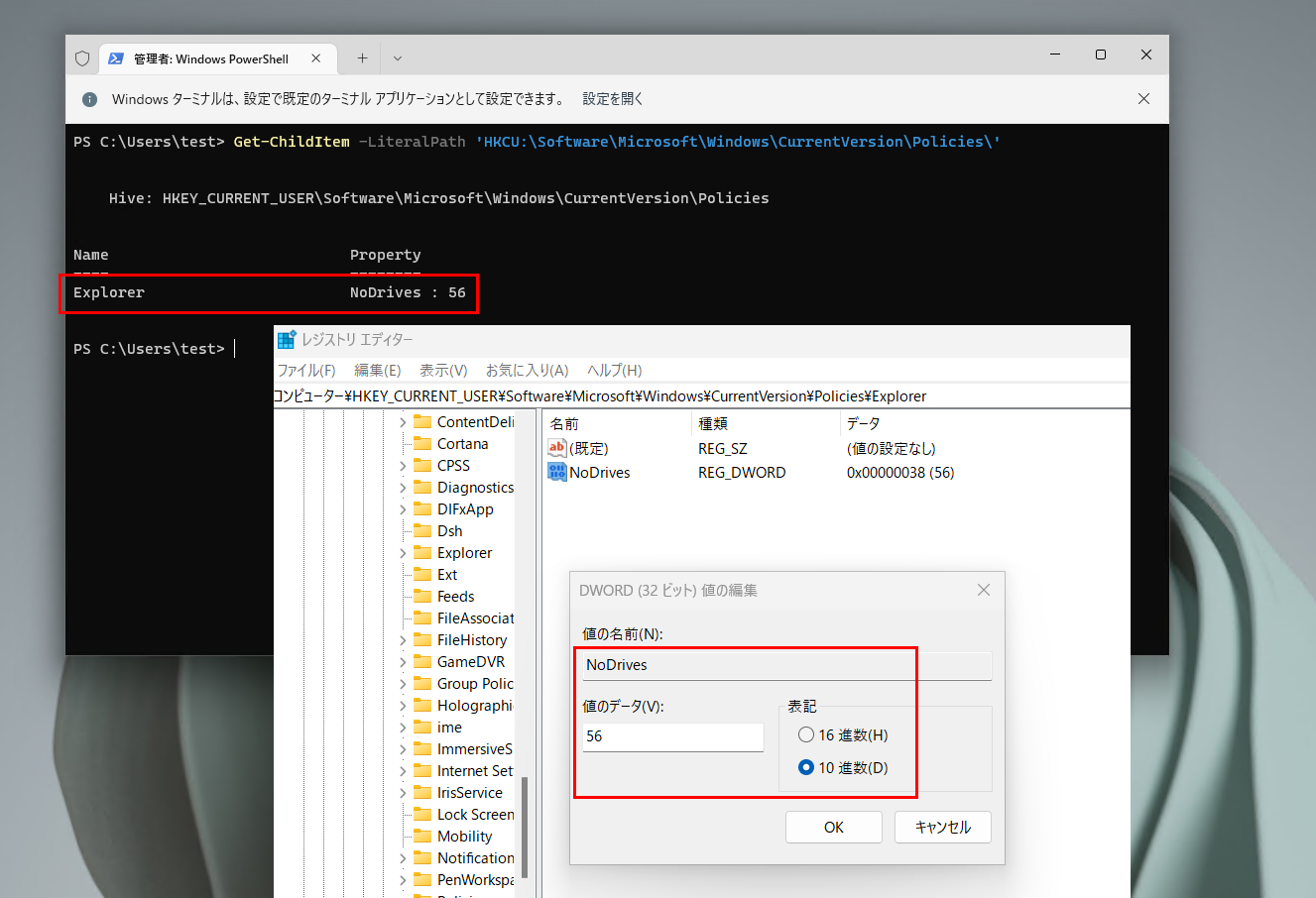This screenshot has height=898, width=1316.
Task: Expand the Diagnostics tree node
Action: tap(403, 488)
